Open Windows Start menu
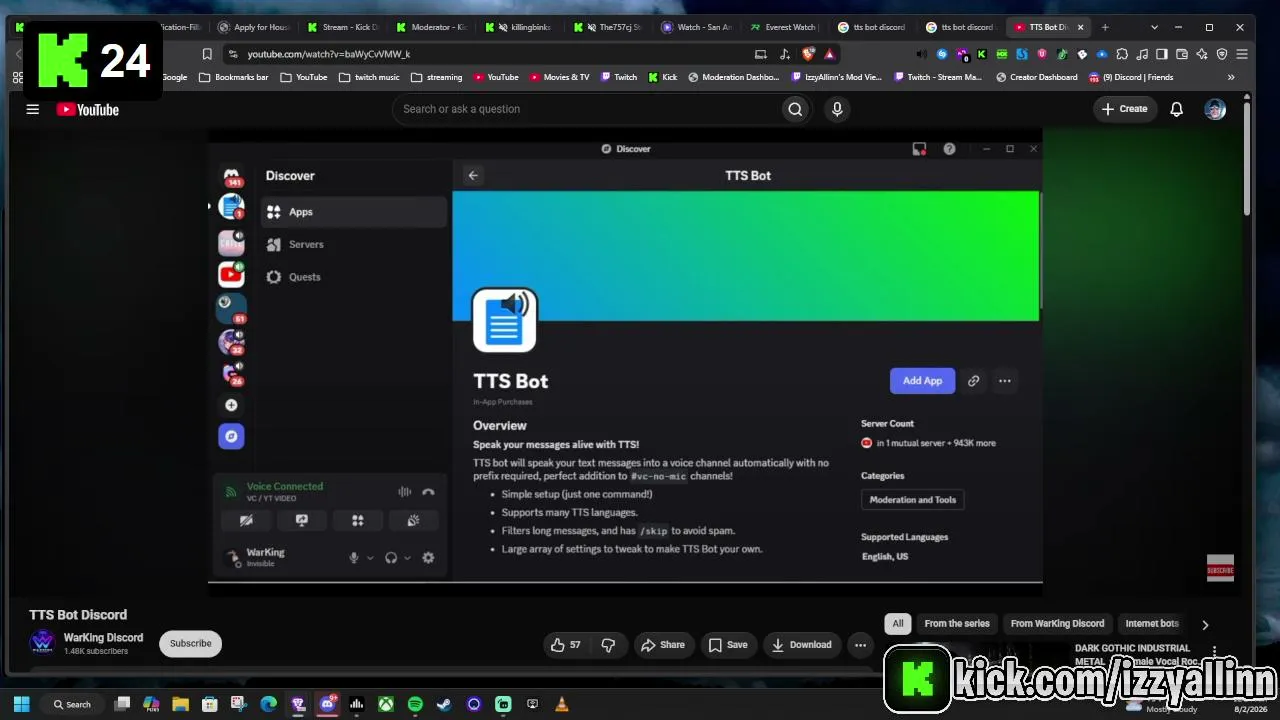This screenshot has width=1280, height=720. (21, 704)
